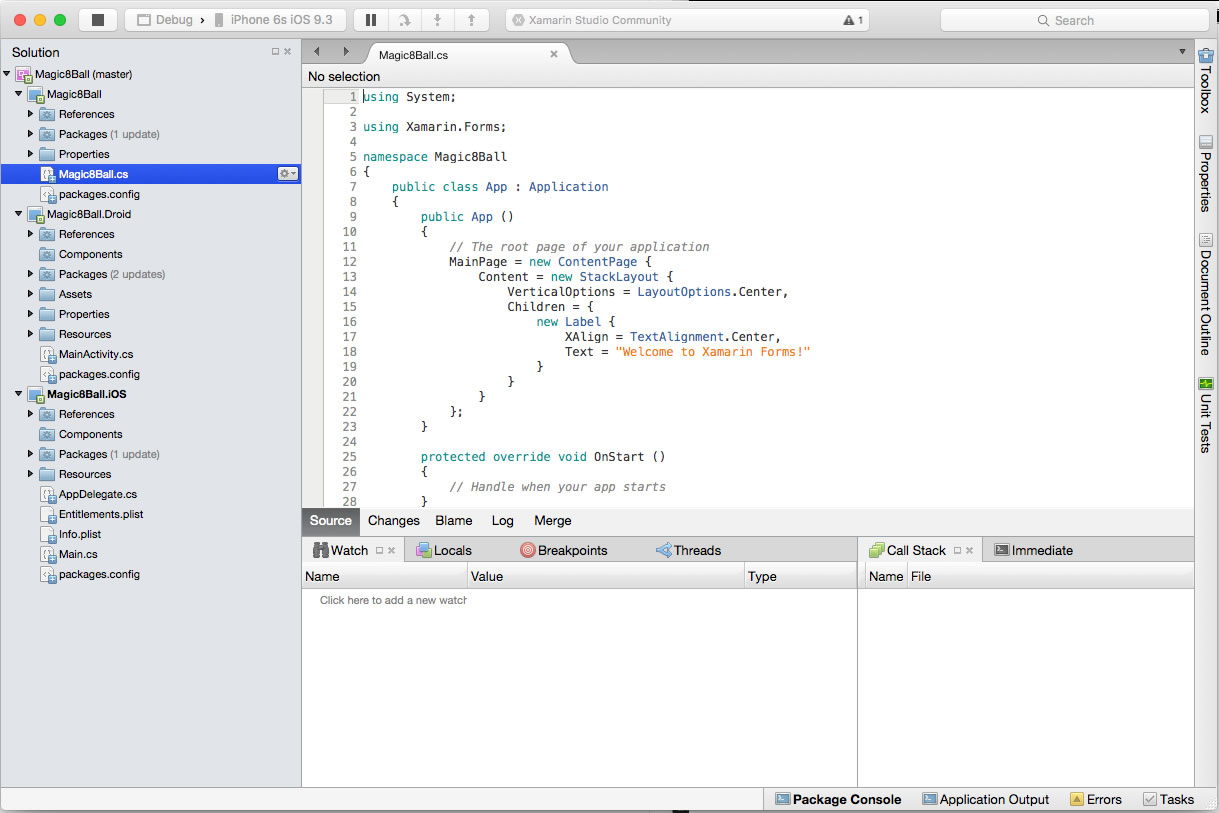Screen dimensions: 1219x813
Task: Switch to the Changes view tab
Action: 394,521
